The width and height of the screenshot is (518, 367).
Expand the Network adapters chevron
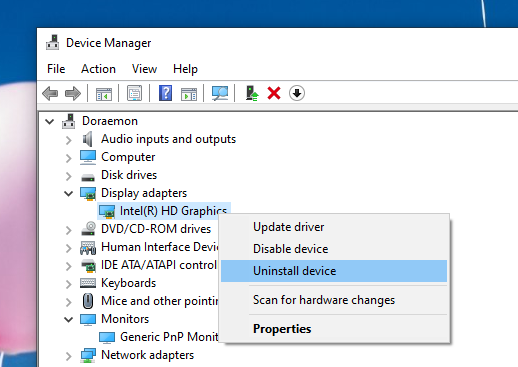click(x=69, y=356)
